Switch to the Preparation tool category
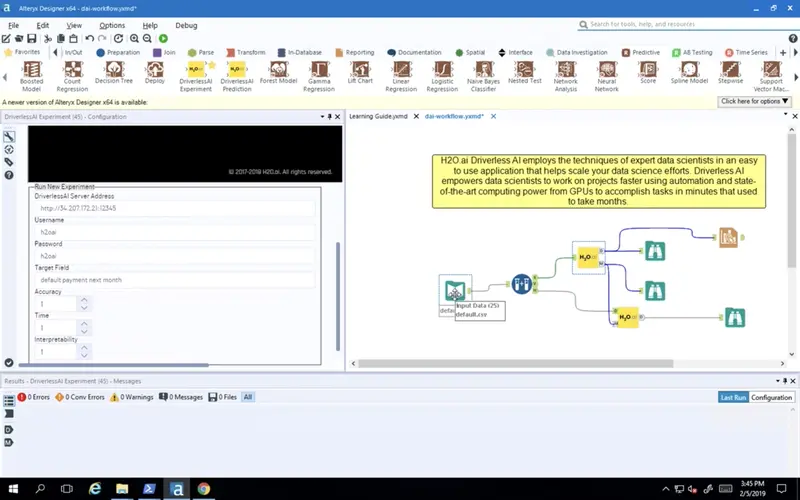The width and height of the screenshot is (800, 500). pos(118,52)
